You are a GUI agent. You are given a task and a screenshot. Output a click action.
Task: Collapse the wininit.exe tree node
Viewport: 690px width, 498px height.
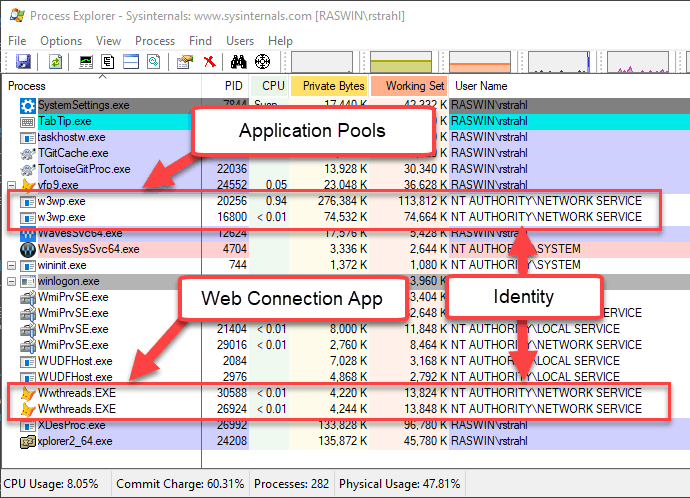point(12,265)
